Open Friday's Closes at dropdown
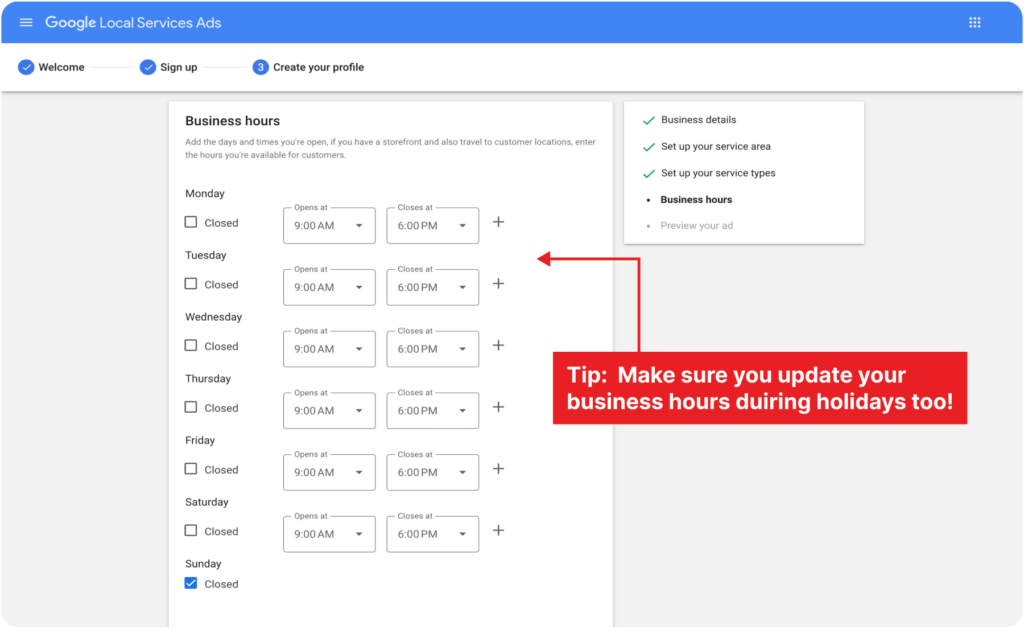Image resolution: width=1024 pixels, height=633 pixels. 432,472
